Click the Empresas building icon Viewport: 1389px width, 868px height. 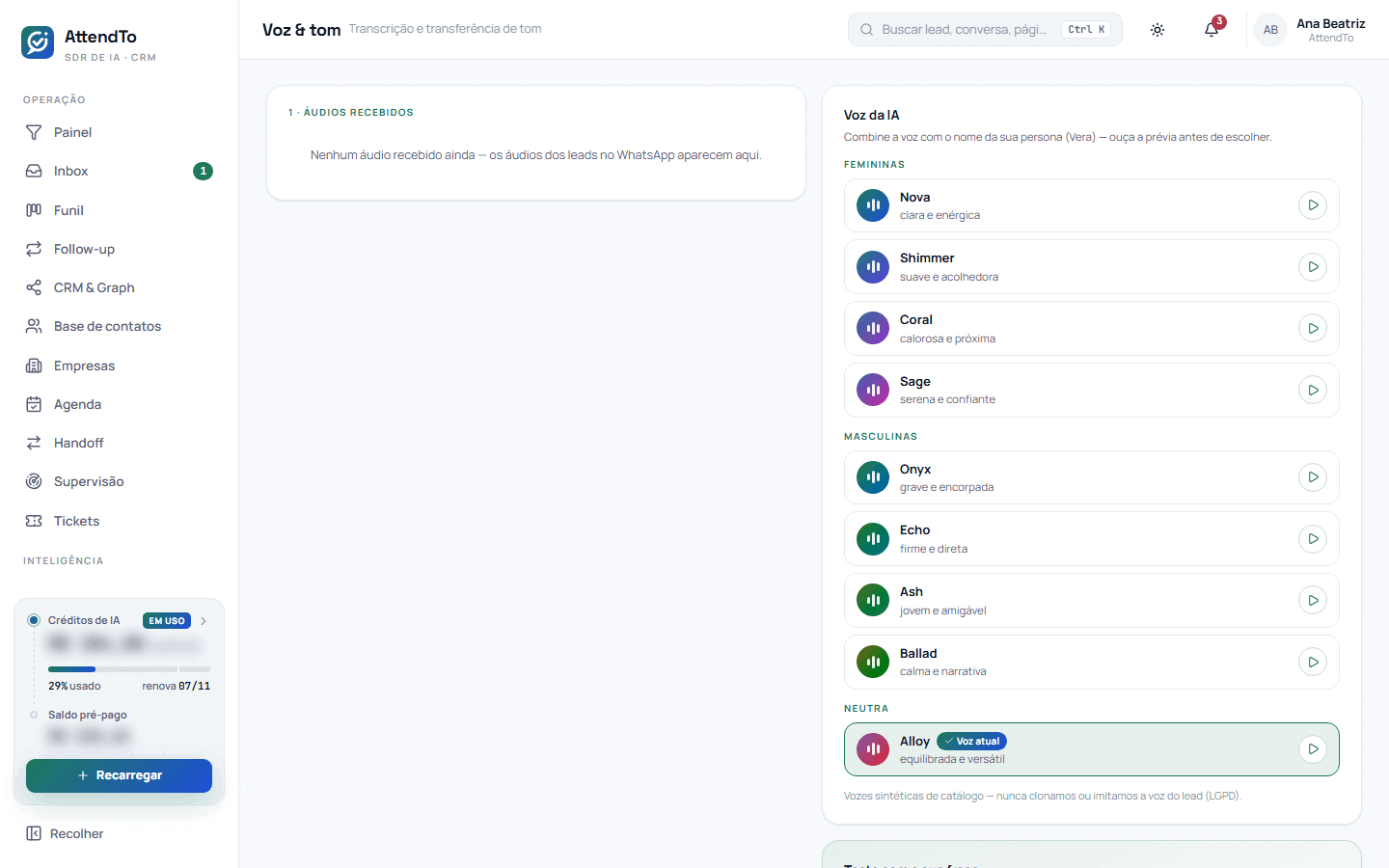[34, 366]
